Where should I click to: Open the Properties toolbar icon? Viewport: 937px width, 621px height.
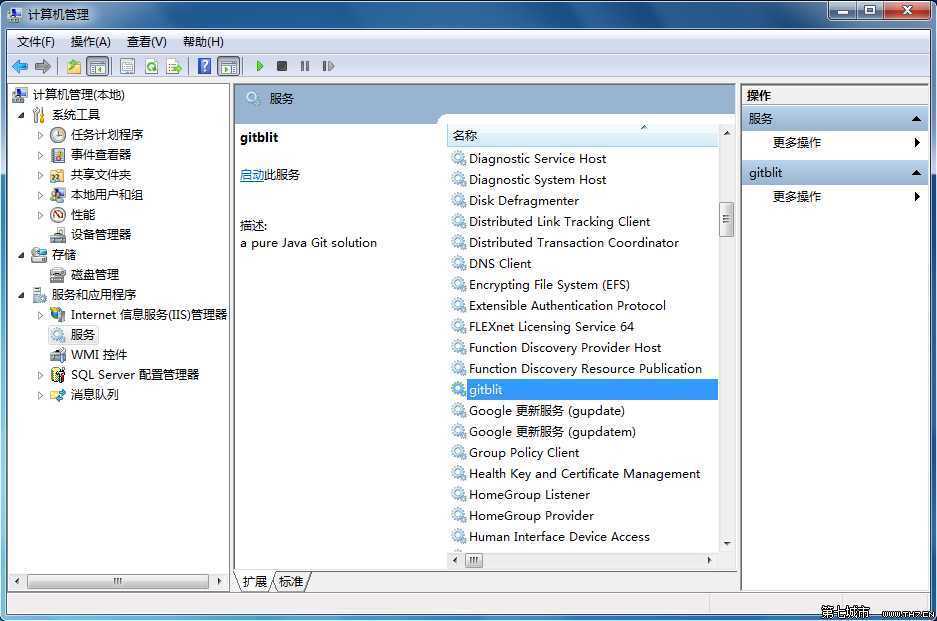127,66
